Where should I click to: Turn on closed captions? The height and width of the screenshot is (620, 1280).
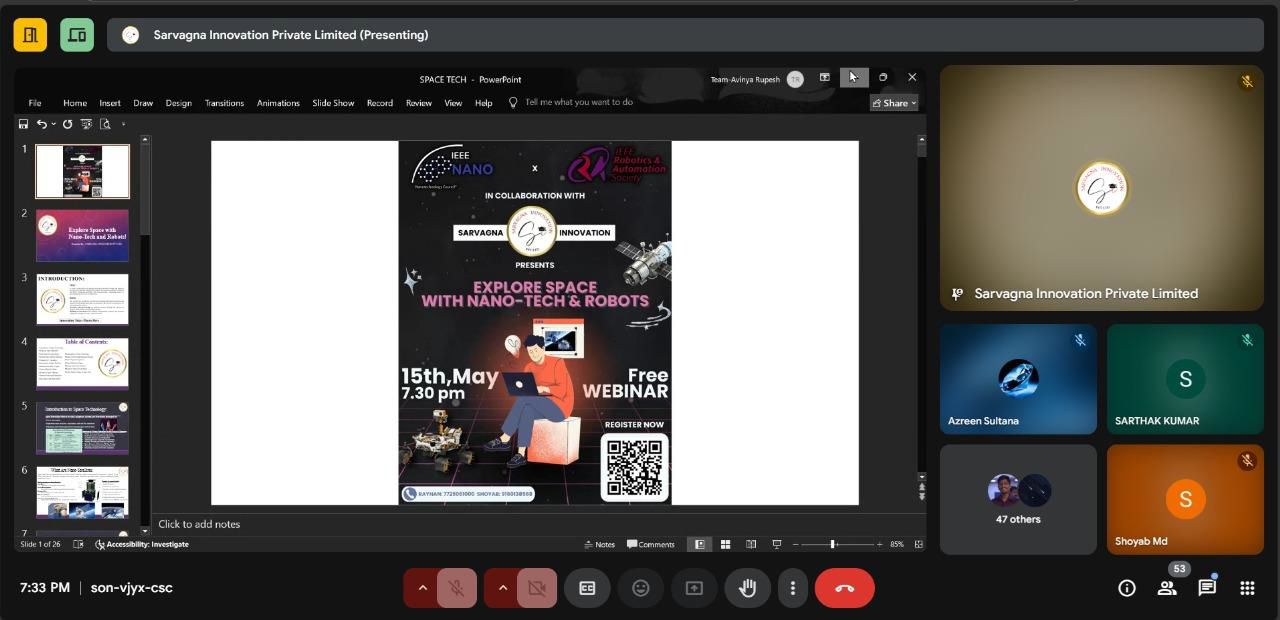point(587,588)
